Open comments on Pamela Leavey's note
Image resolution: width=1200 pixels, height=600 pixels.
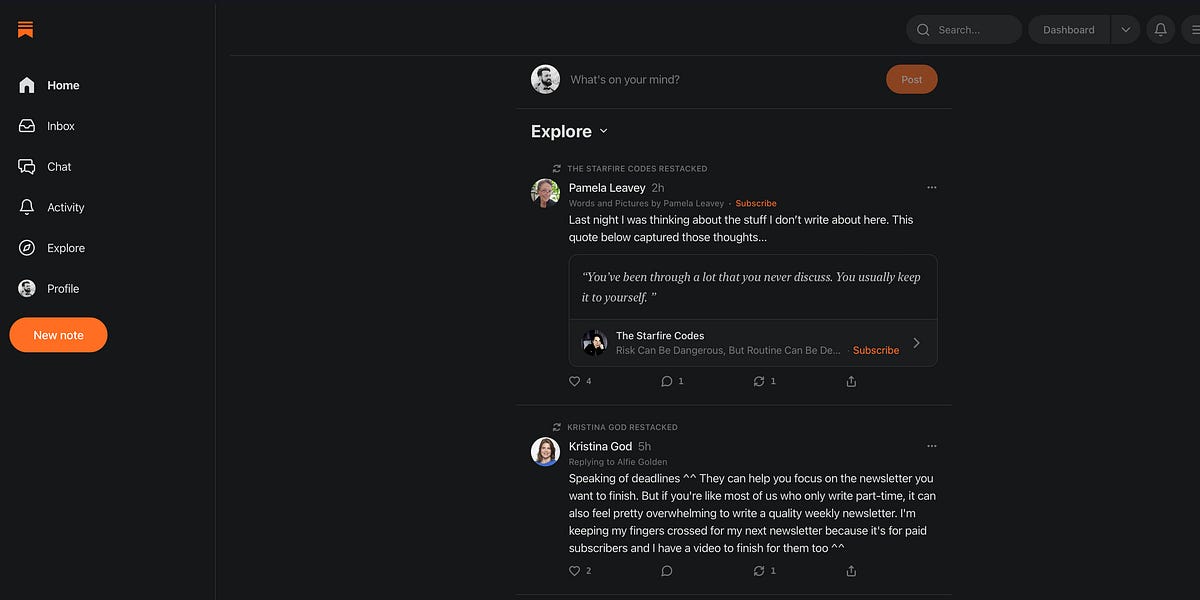coord(666,381)
